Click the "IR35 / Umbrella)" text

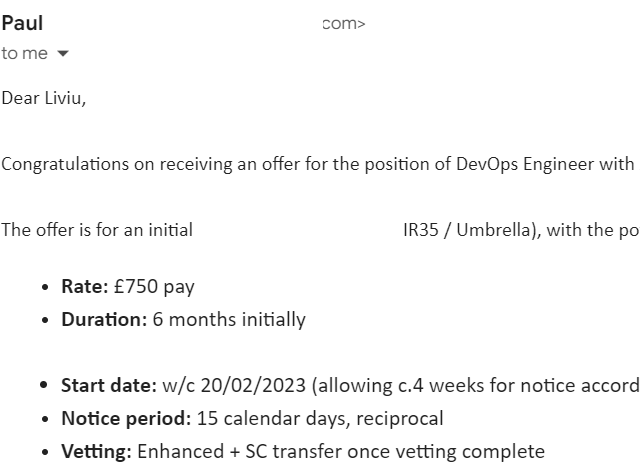pos(471,230)
